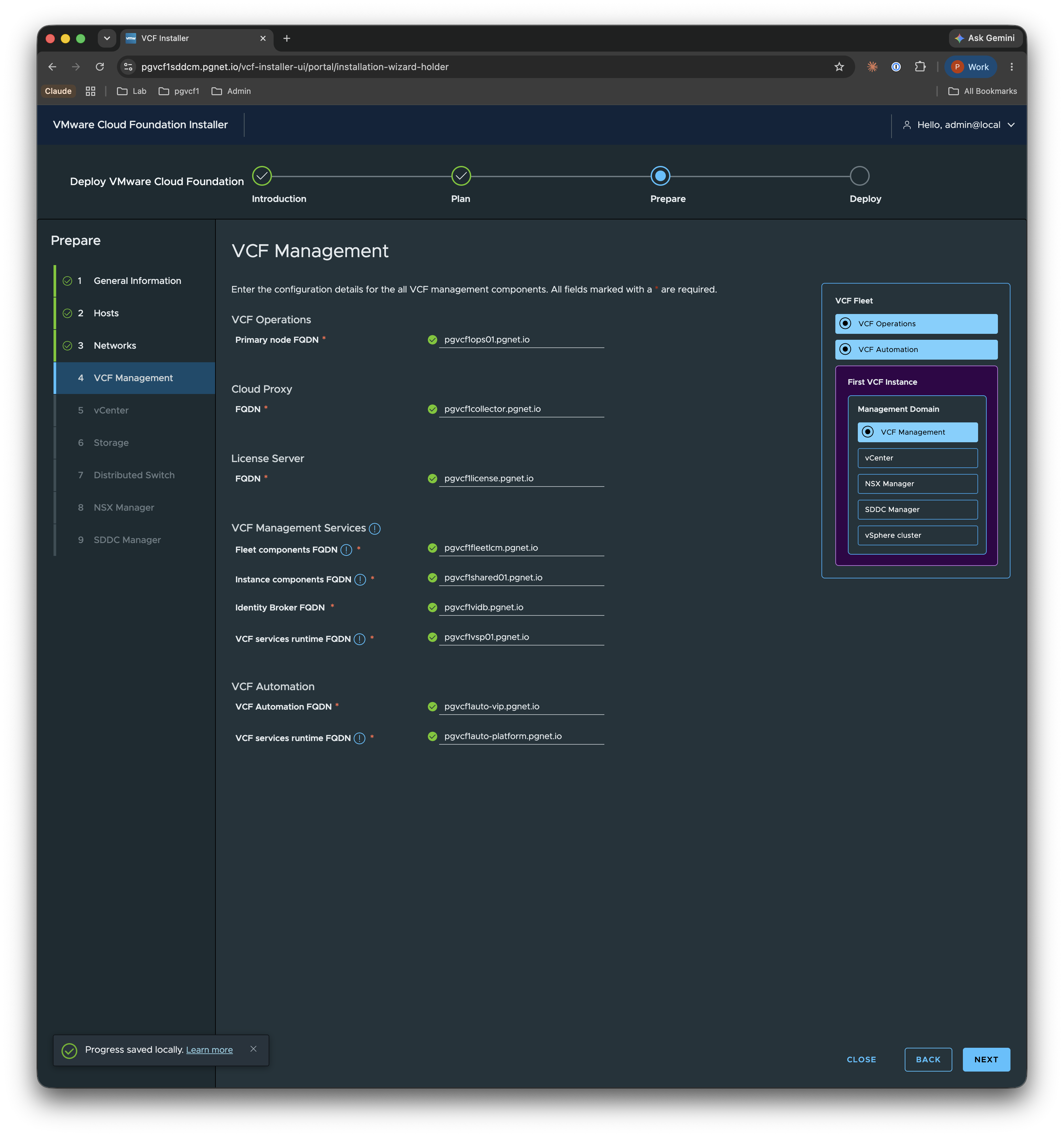
Task: Click the completed Introduction step circle
Action: (262, 176)
